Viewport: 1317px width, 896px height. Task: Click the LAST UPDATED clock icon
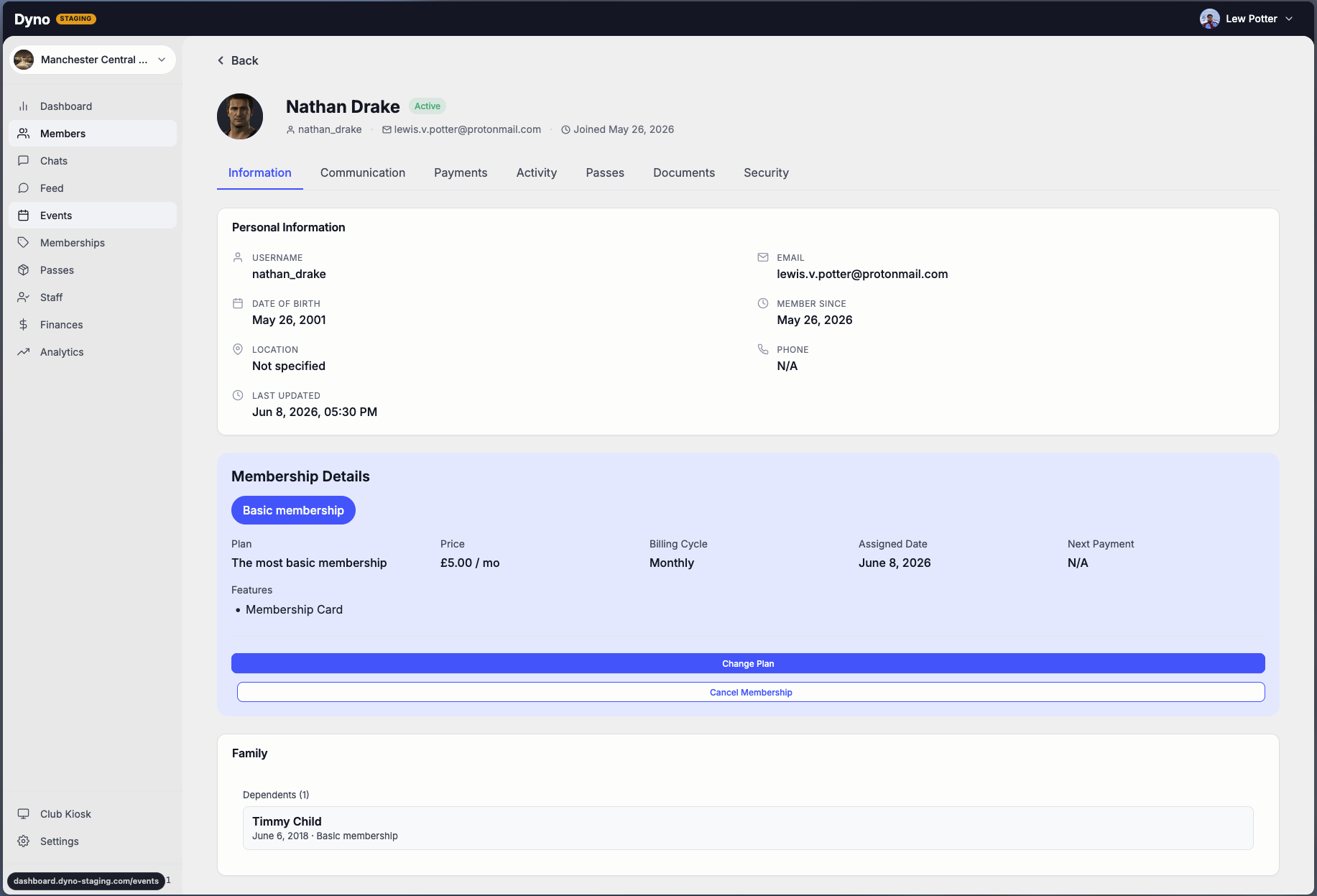click(238, 395)
